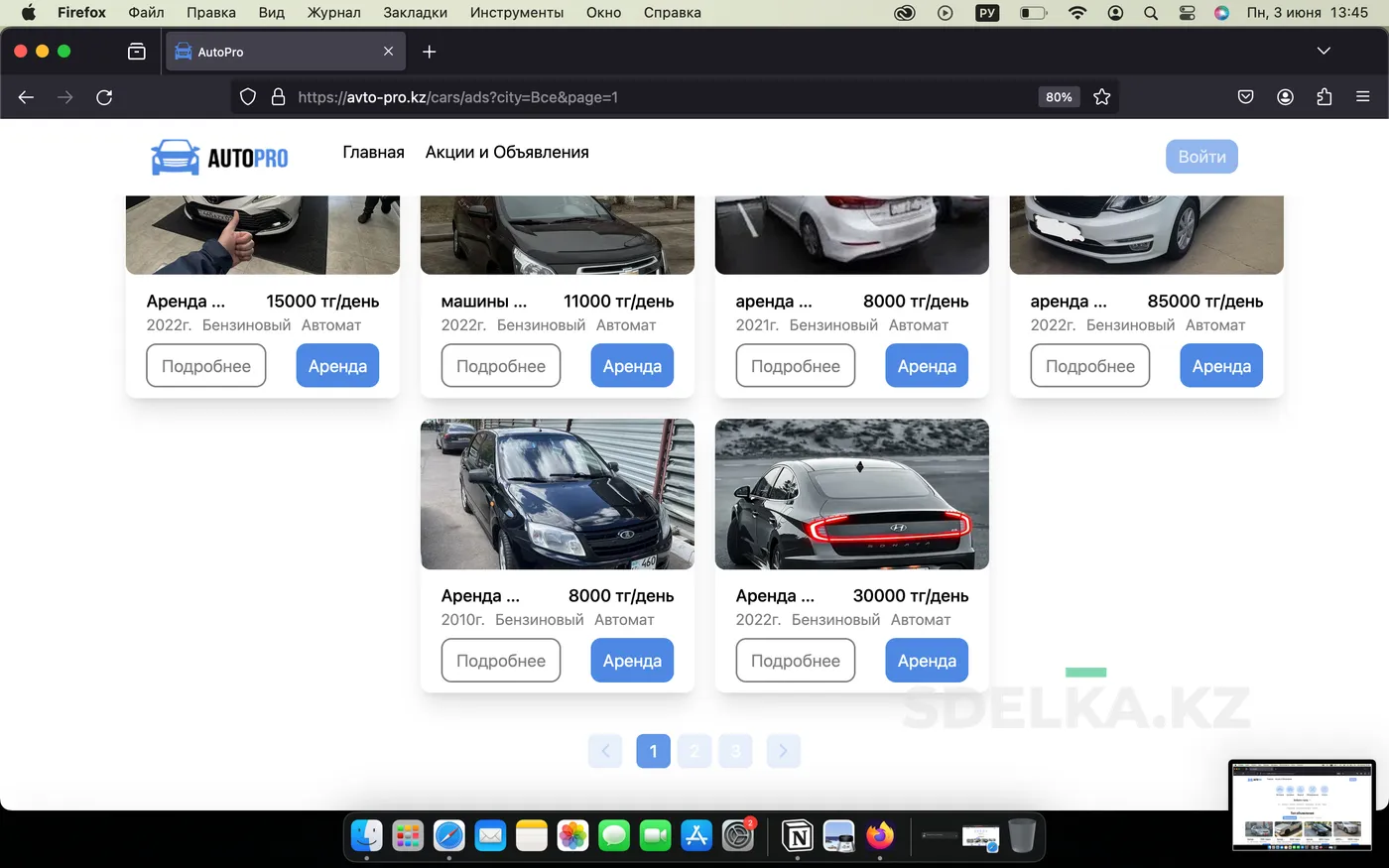Open Notion from the dock
The height and width of the screenshot is (868, 1389).
[x=798, y=836]
